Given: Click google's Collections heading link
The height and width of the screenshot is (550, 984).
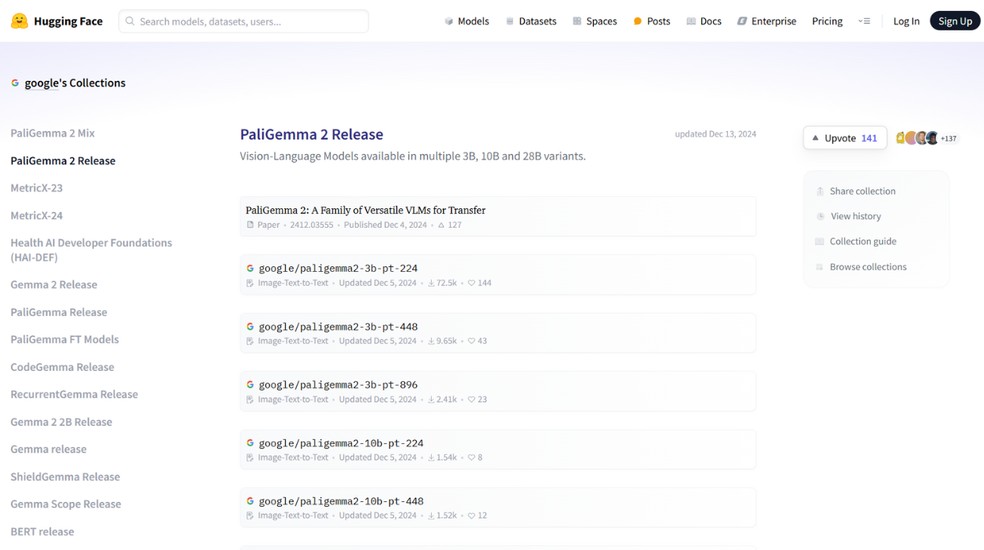Looking at the screenshot, I should pos(75,83).
